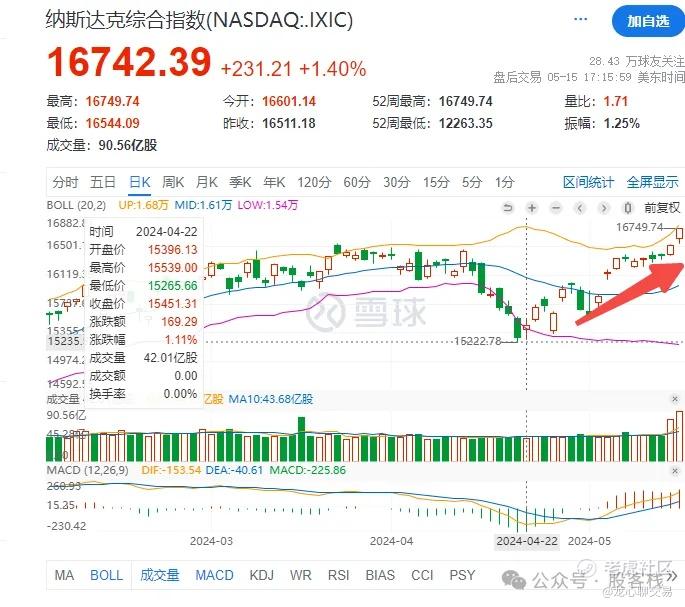Switch to the 1分 chart tab
Viewport: 685px width, 607px height.
[504, 182]
